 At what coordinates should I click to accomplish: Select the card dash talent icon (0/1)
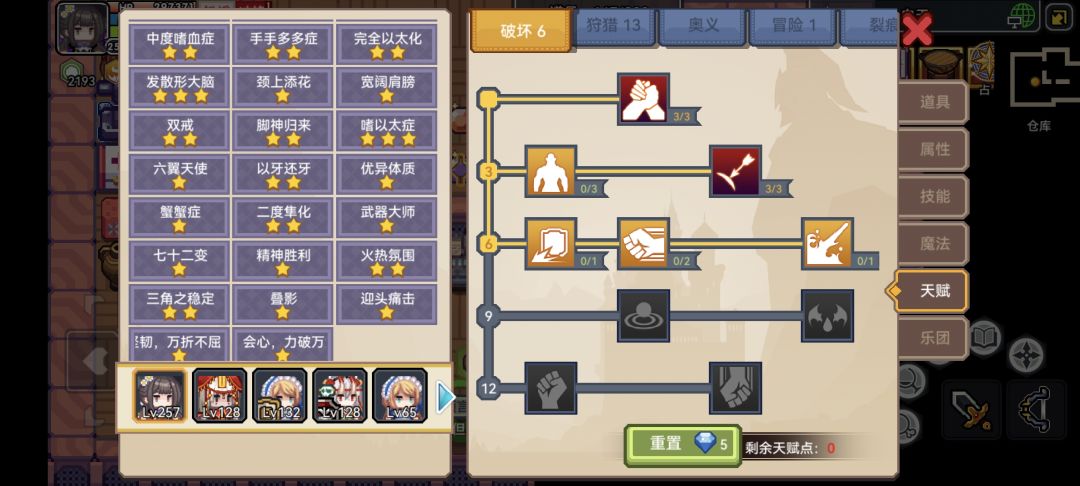click(x=551, y=244)
